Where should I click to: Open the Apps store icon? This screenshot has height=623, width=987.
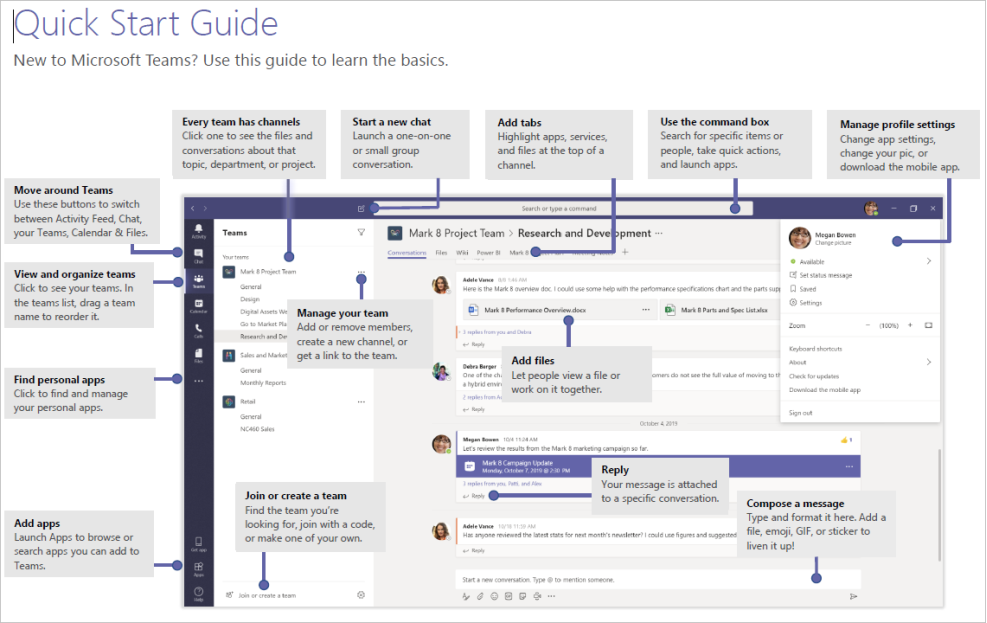(x=198, y=570)
